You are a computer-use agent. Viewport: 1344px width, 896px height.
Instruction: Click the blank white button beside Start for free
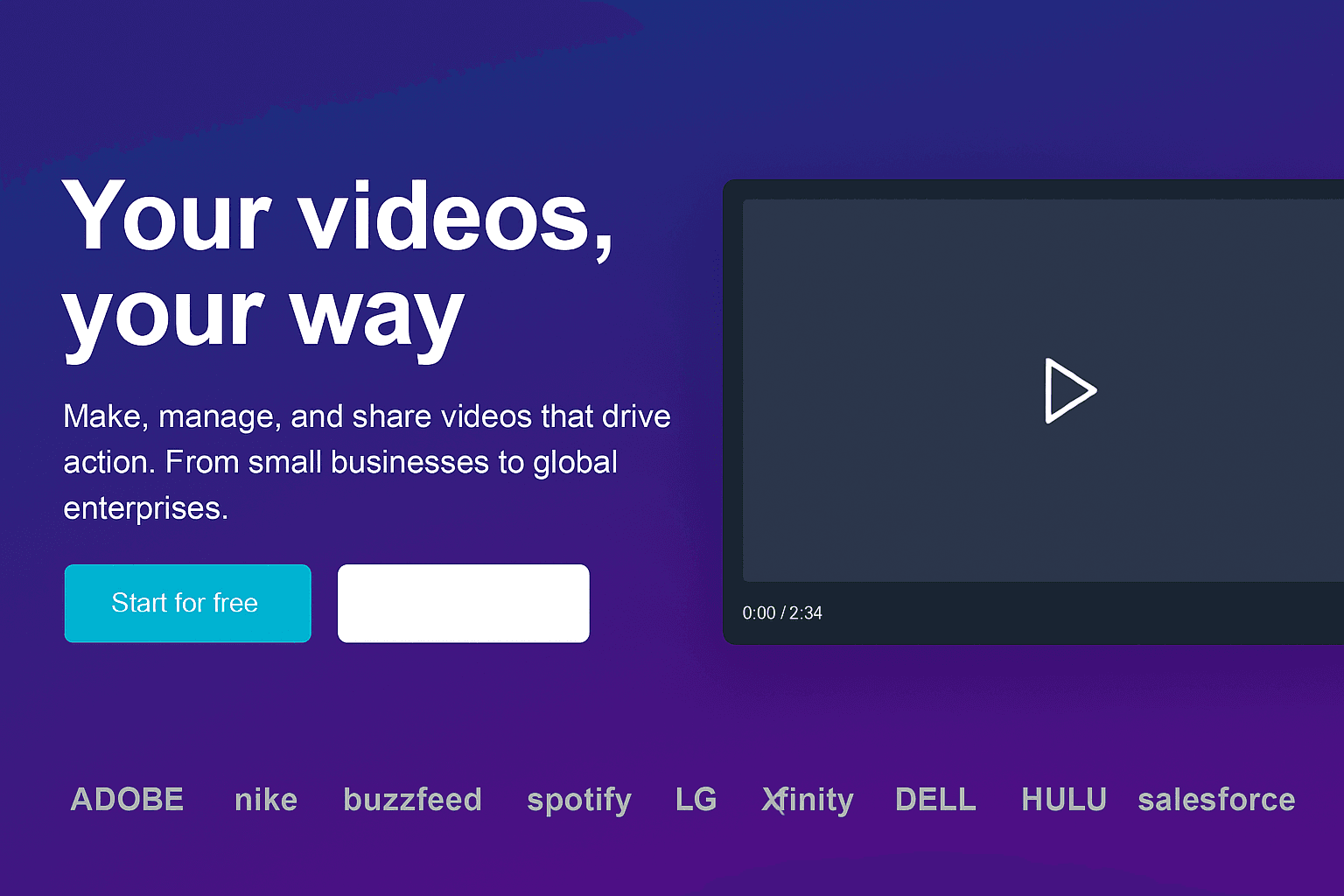click(463, 603)
